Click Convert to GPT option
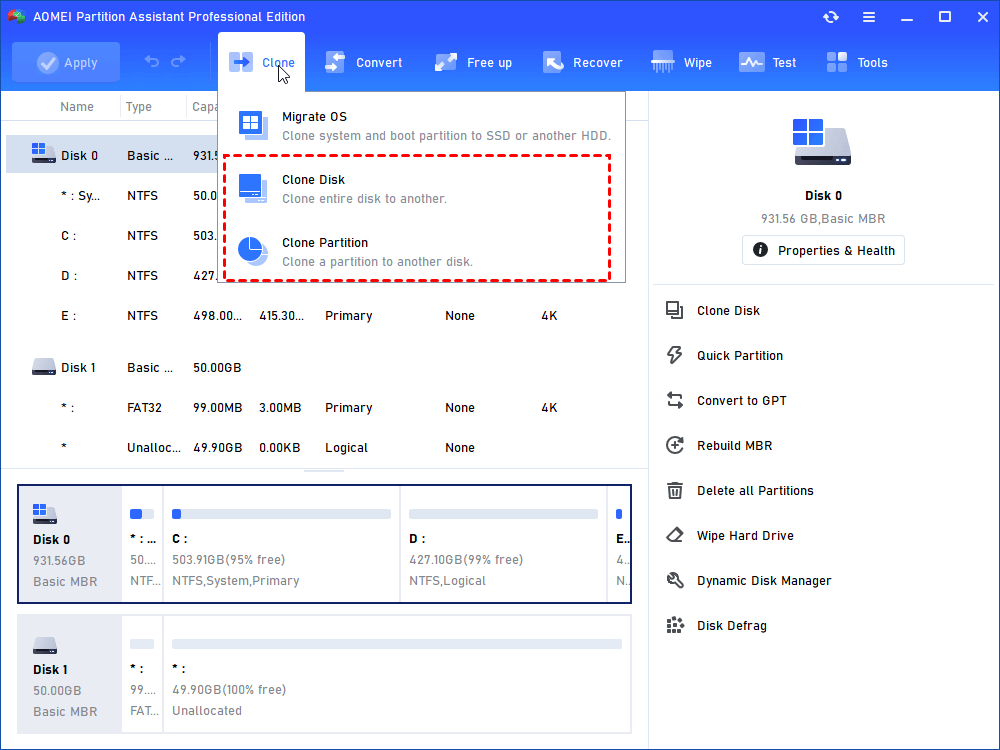Image resolution: width=1000 pixels, height=750 pixels. (x=741, y=401)
